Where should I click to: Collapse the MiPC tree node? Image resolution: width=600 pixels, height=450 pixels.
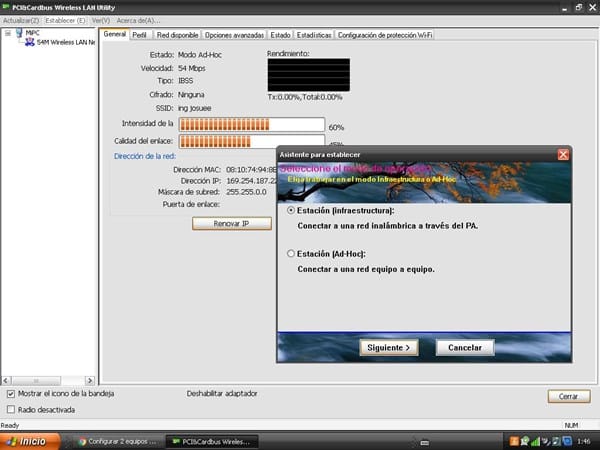[7, 33]
